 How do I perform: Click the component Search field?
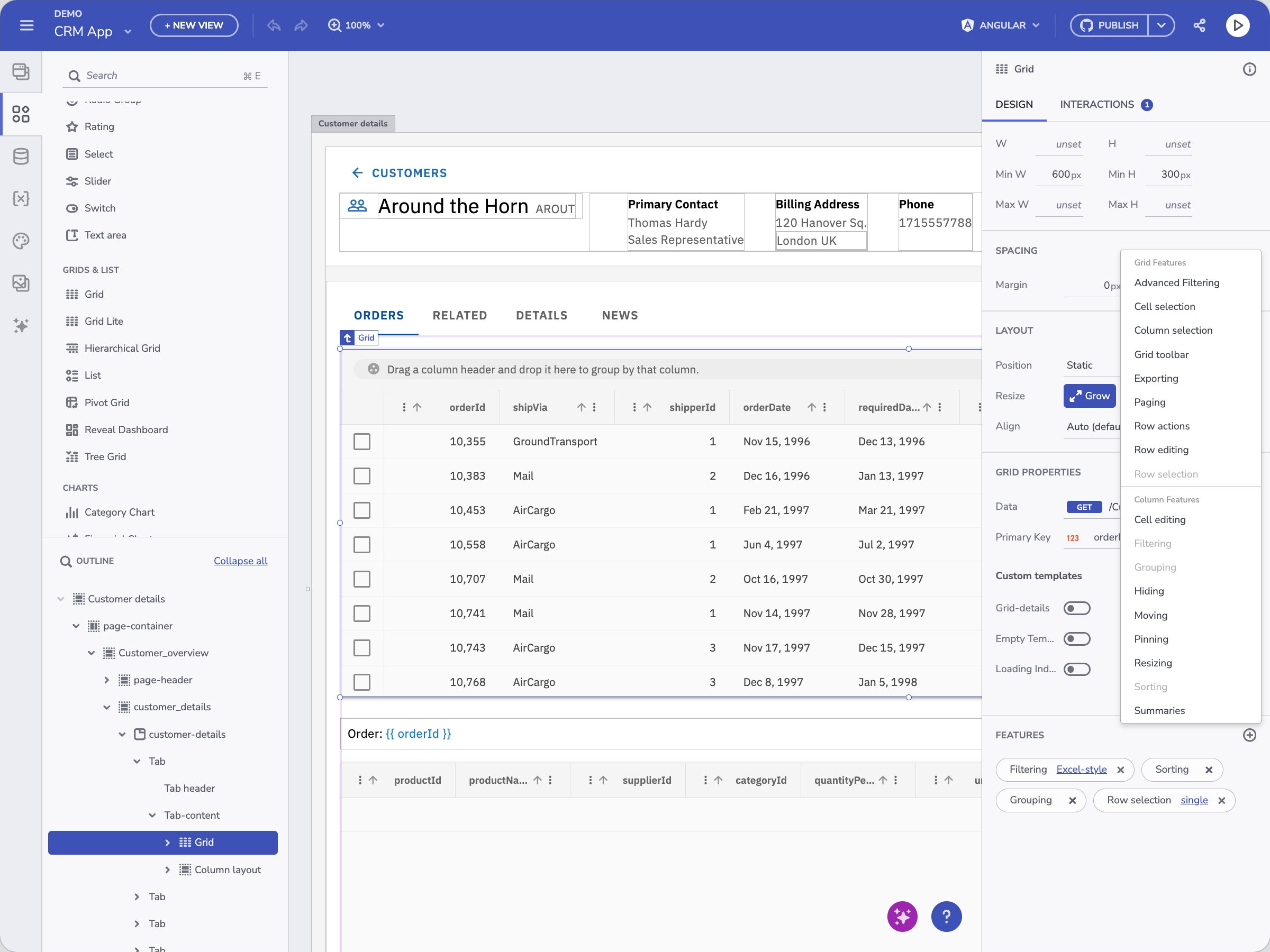[x=165, y=76]
